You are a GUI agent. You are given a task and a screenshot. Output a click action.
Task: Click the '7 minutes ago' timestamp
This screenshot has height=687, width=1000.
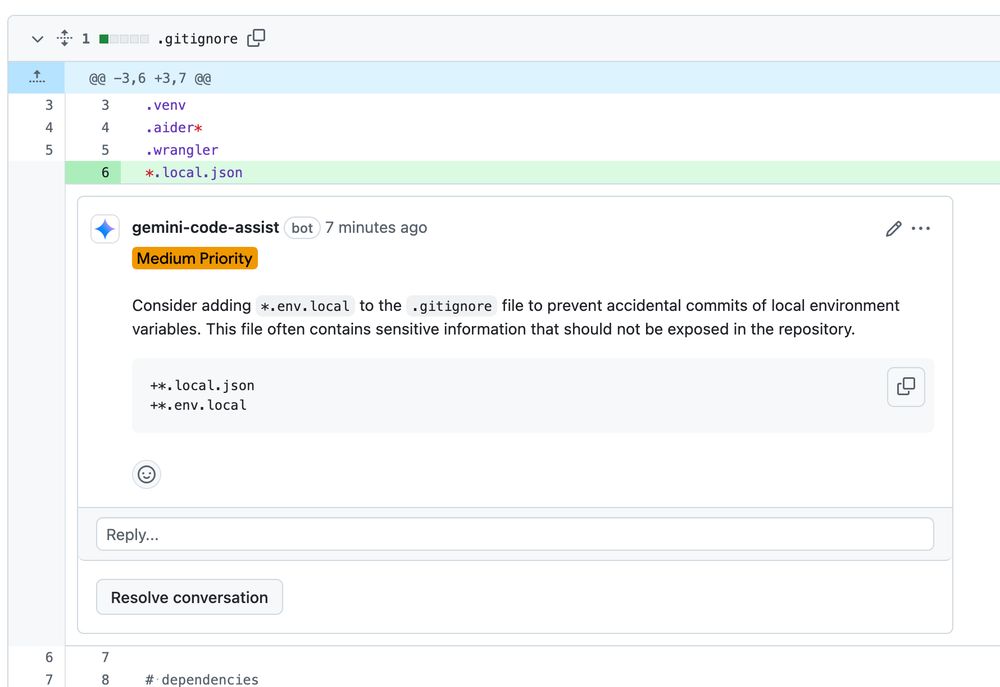pos(376,228)
